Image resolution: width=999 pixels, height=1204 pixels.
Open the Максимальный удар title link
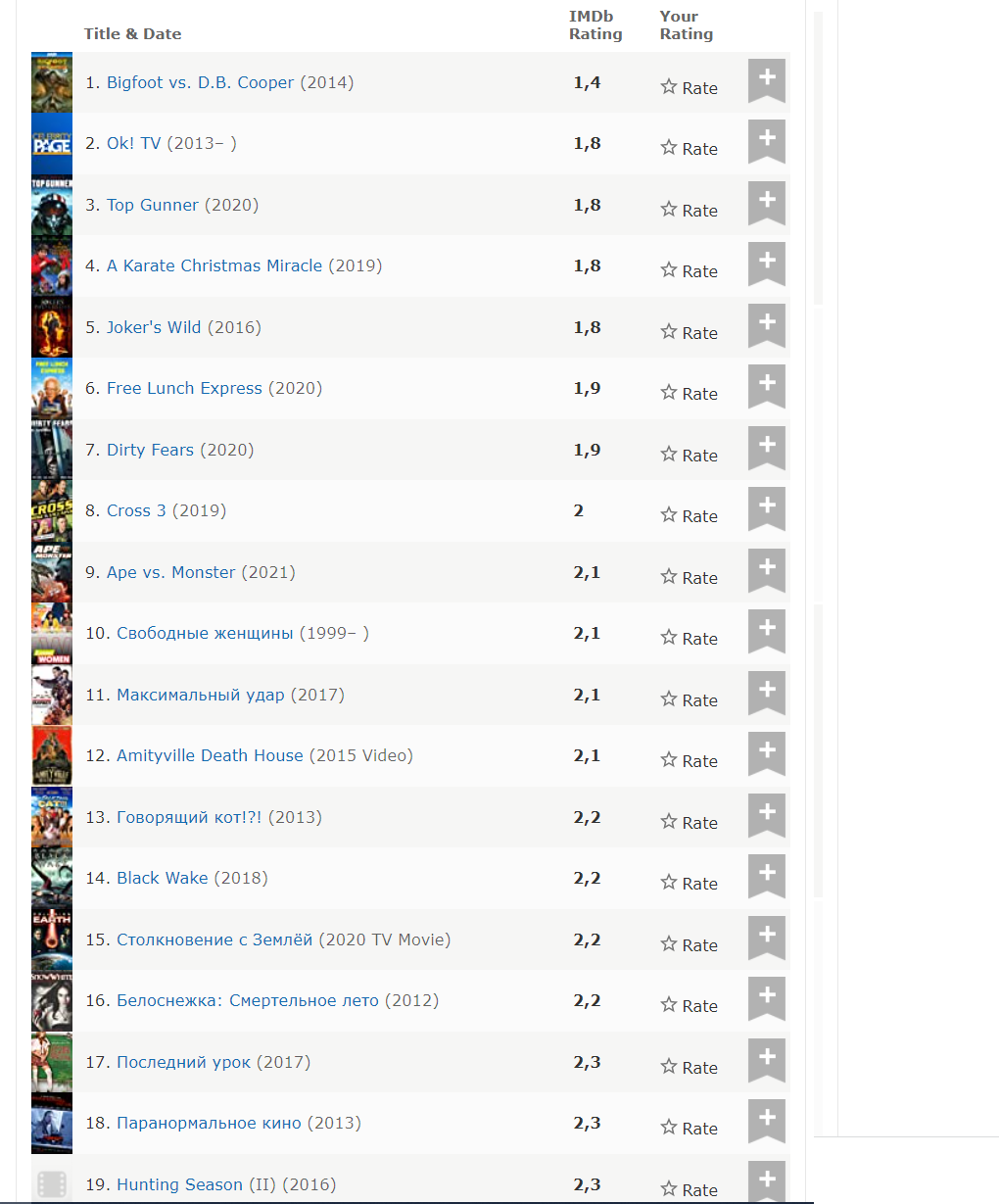(200, 695)
